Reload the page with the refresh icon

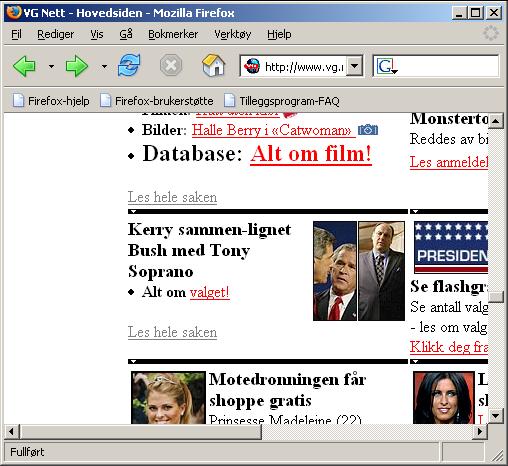(129, 65)
